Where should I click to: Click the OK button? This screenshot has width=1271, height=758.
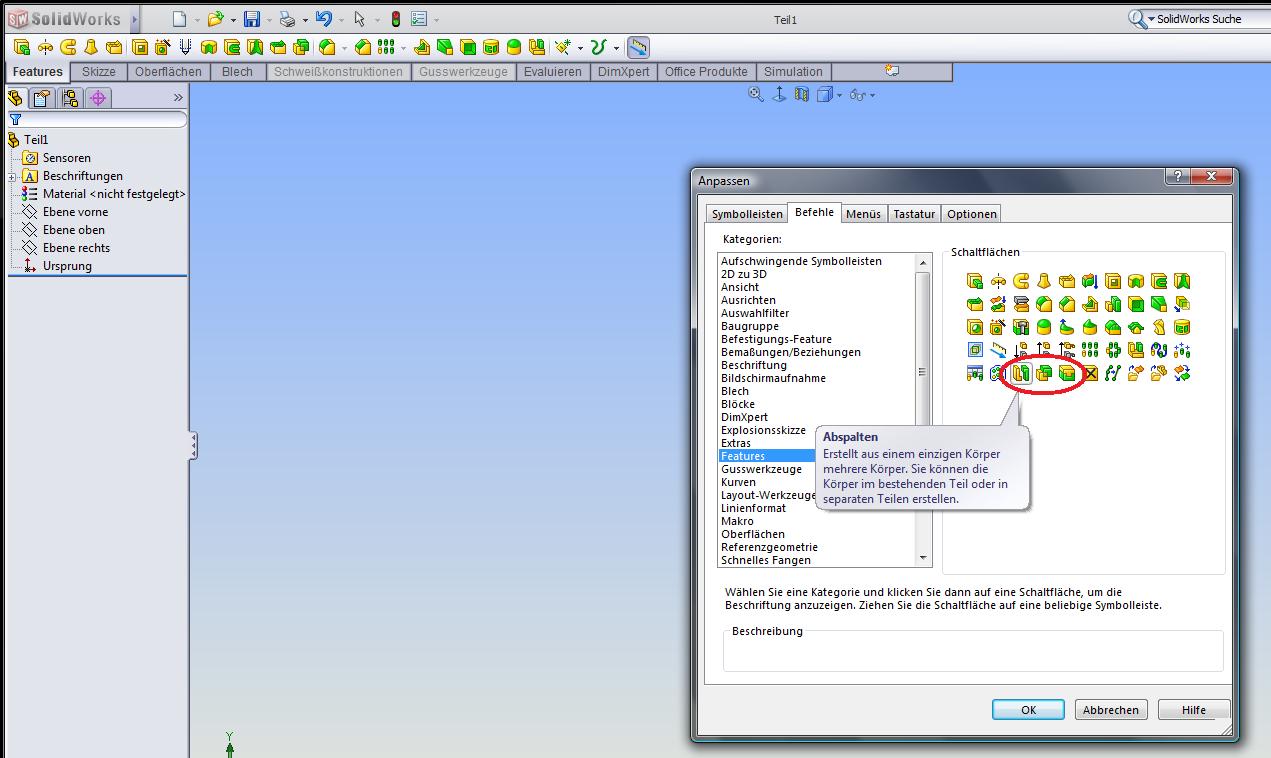1028,710
